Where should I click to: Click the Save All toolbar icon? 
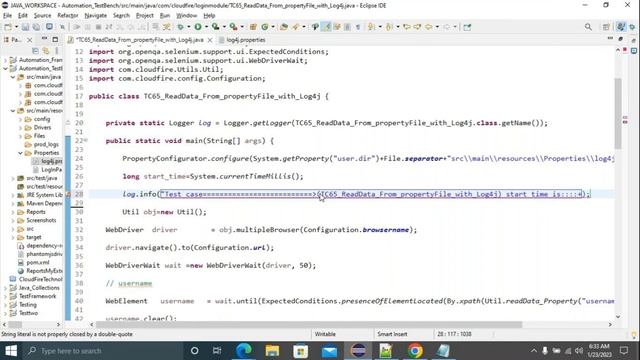coord(36,27)
